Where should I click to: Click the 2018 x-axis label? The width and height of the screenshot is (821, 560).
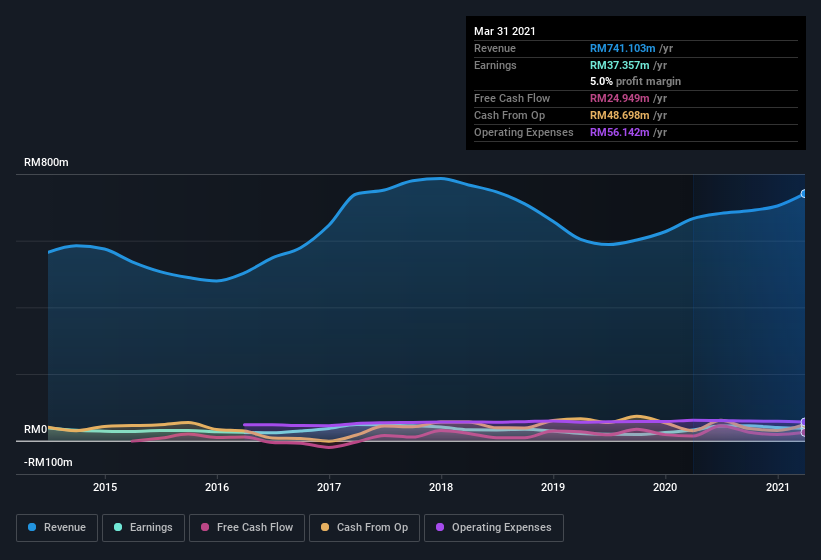coord(441,487)
